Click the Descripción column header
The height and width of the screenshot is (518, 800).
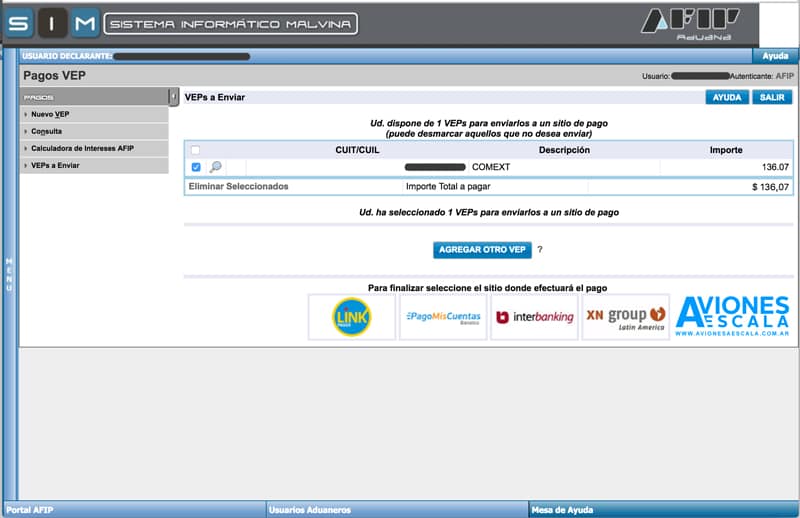pyautogui.click(x=564, y=150)
